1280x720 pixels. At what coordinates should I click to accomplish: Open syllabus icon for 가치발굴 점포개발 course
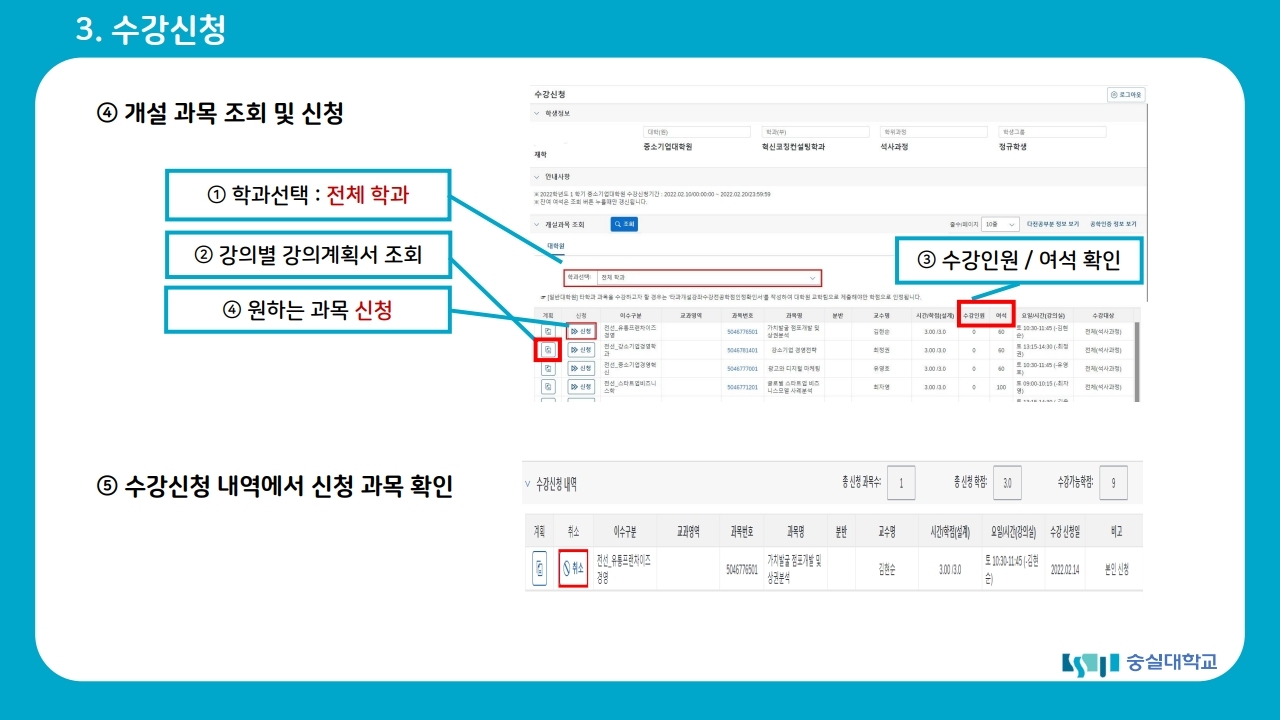coord(549,330)
